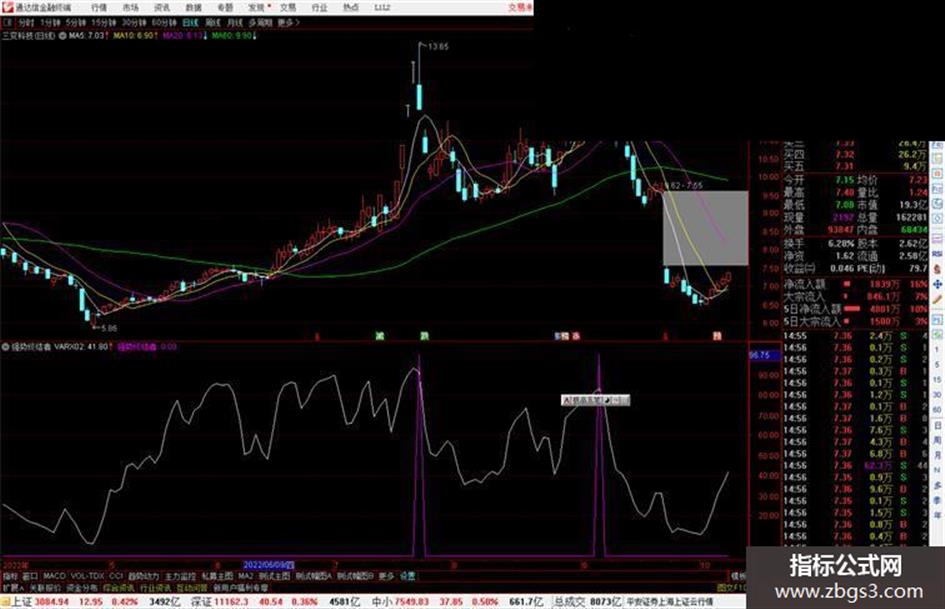Switch chart to 15分钟 period
Image resolution: width=945 pixels, height=609 pixels.
click(104, 22)
